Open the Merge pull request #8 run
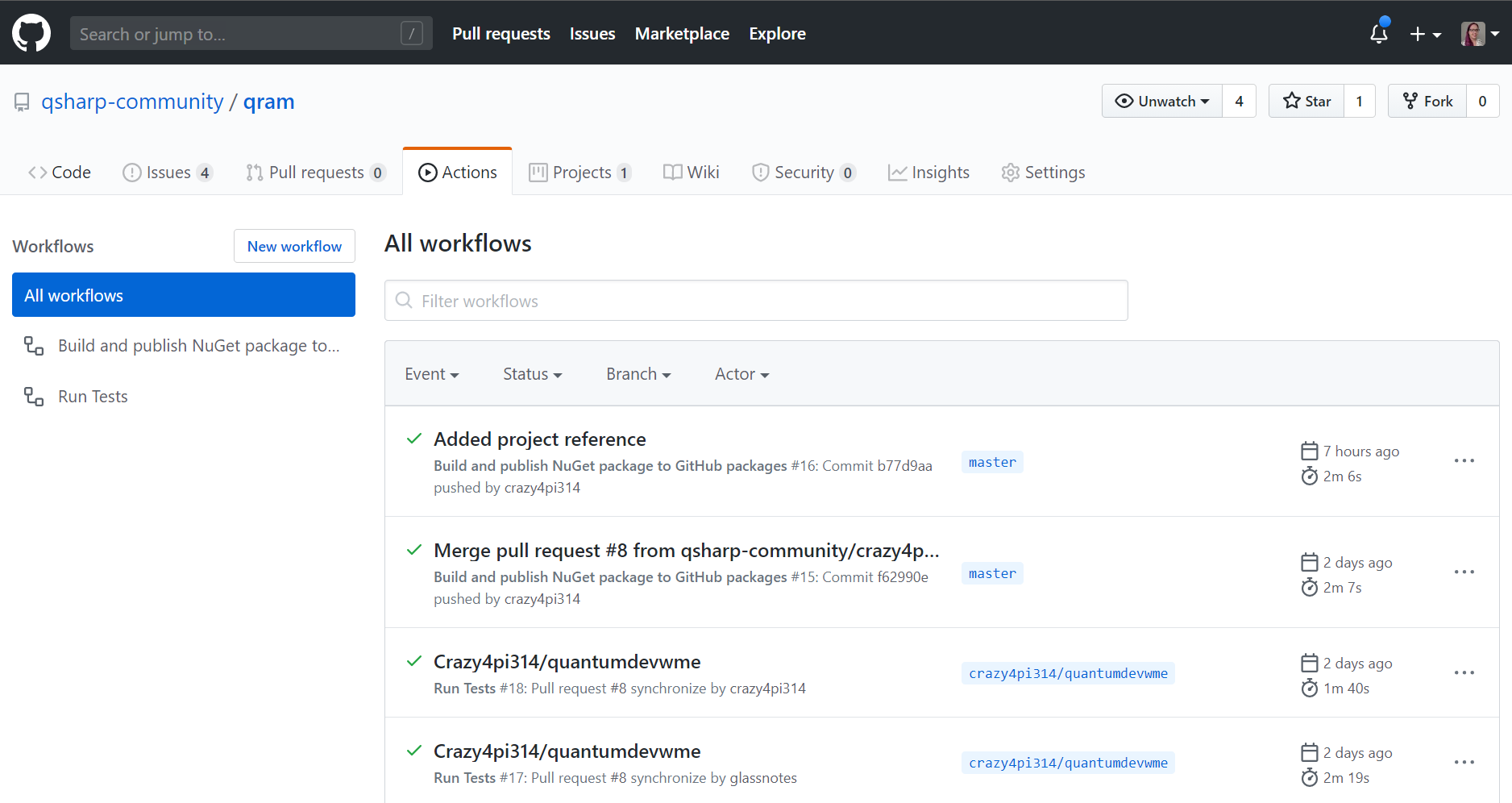The height and width of the screenshot is (803, 1512). [687, 551]
